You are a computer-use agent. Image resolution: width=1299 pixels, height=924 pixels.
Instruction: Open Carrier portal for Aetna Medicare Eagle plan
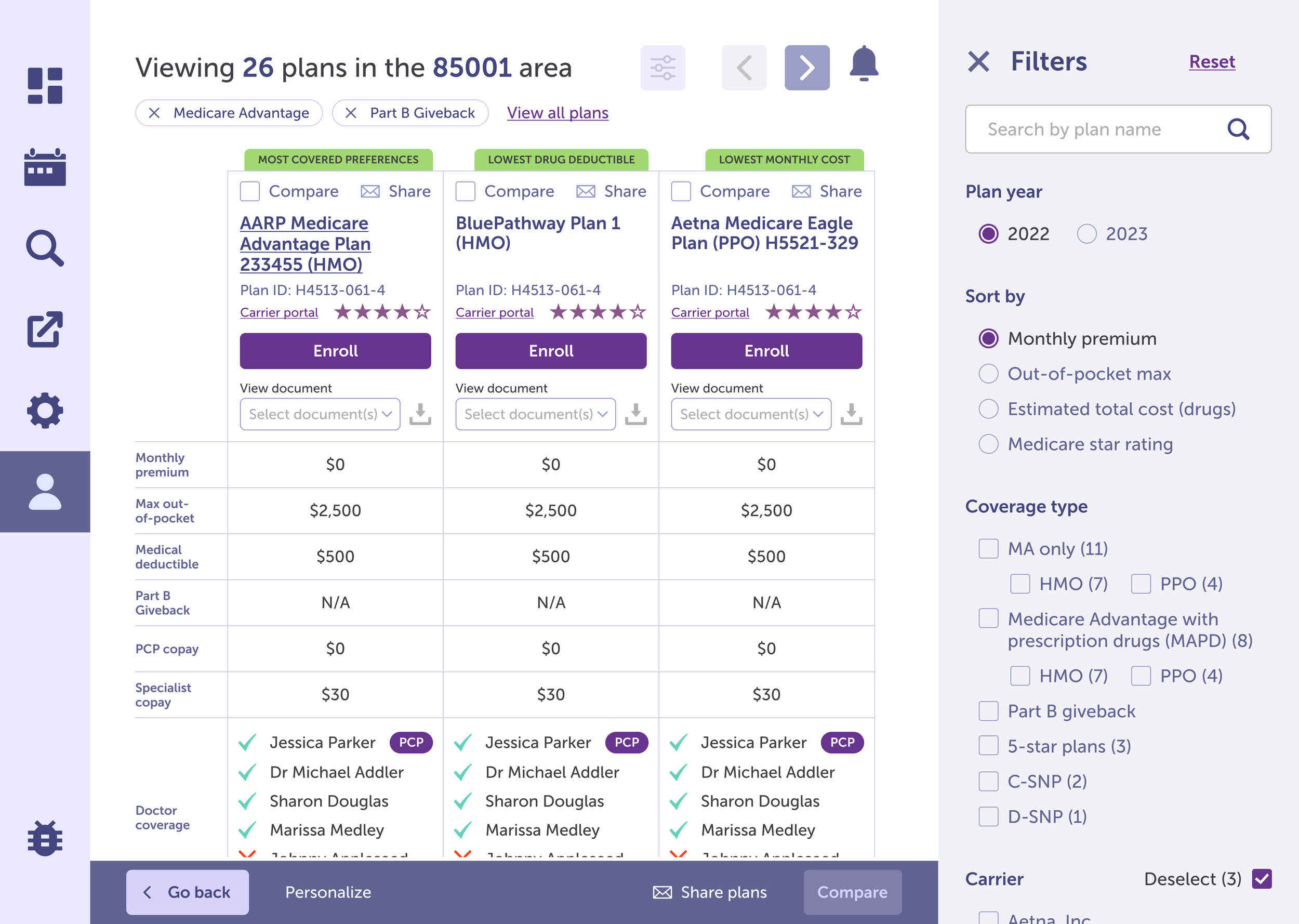tap(710, 312)
